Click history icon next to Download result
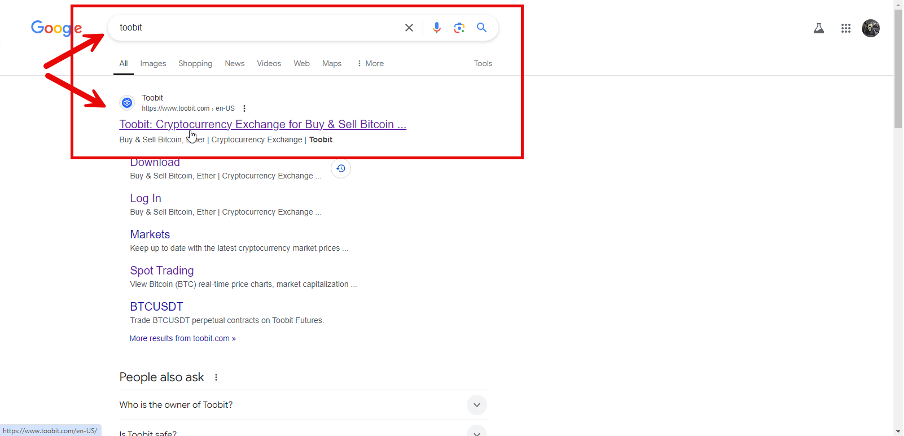This screenshot has width=904, height=436. point(341,168)
